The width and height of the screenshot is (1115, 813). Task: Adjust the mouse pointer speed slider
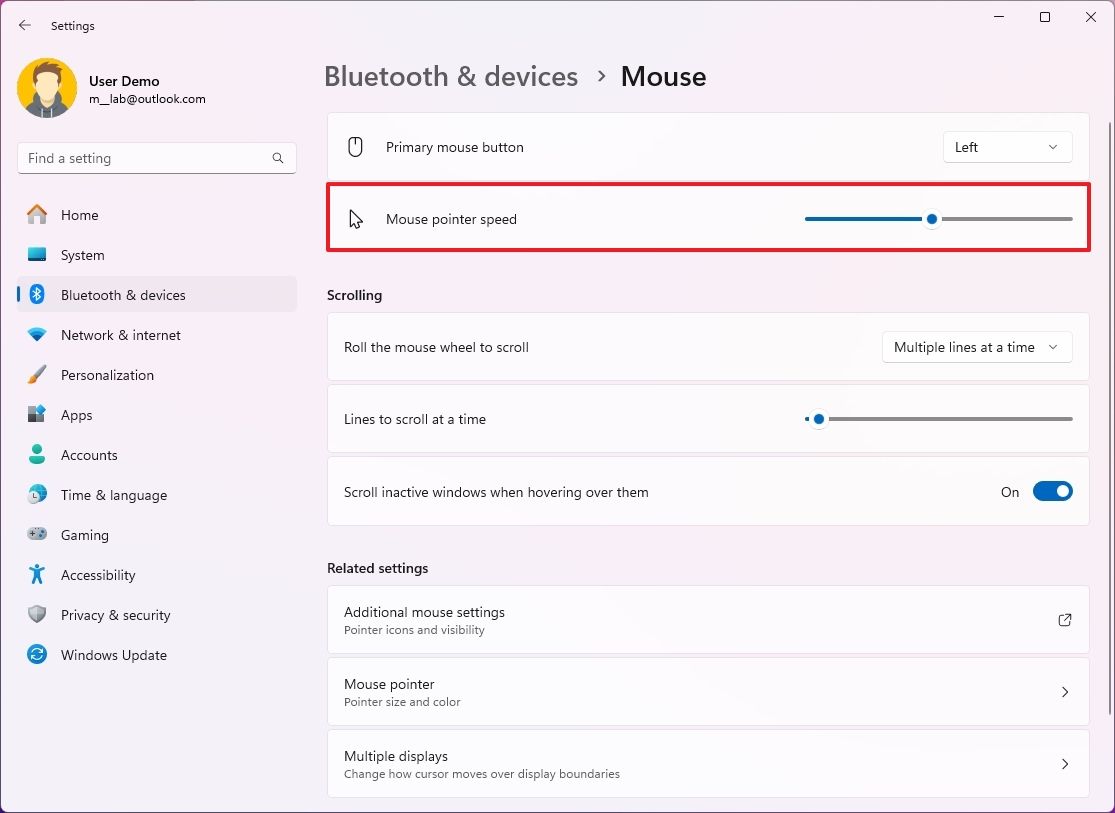tap(931, 218)
